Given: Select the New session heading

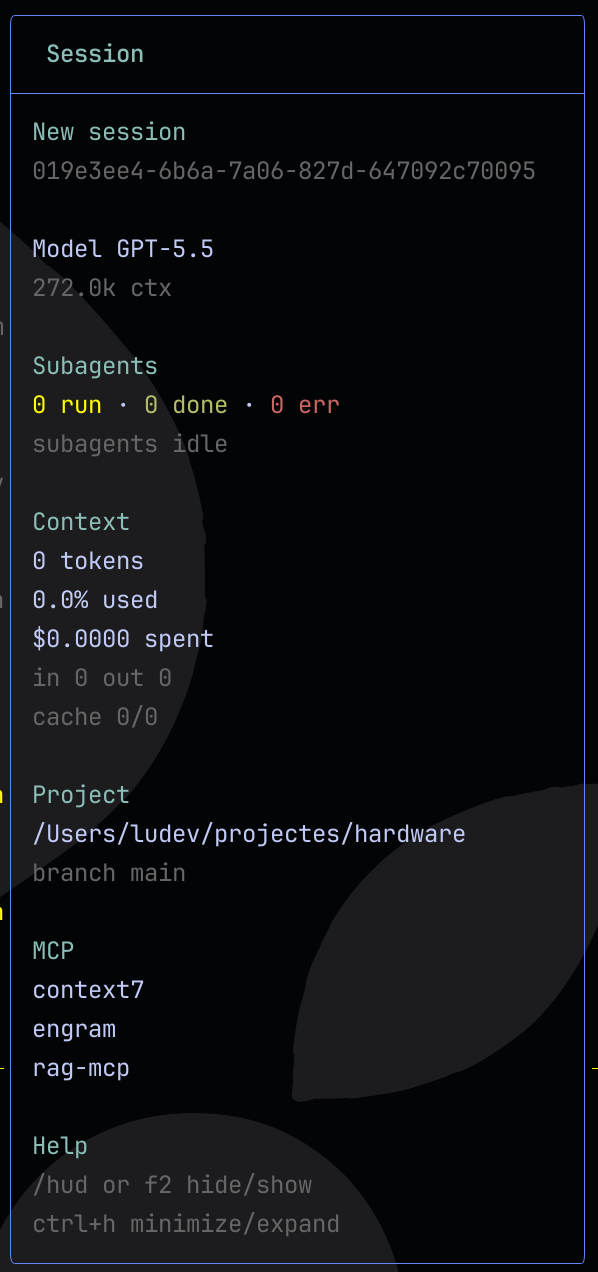Looking at the screenshot, I should pos(109,132).
